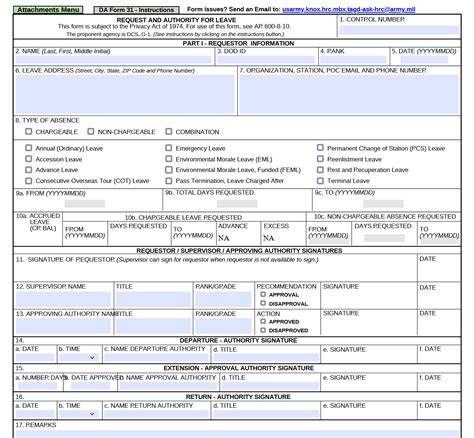Viewport: 474px width, 438px height.
Task: Click the Name (Last, First, Middle Initial) field
Action: 113,60
